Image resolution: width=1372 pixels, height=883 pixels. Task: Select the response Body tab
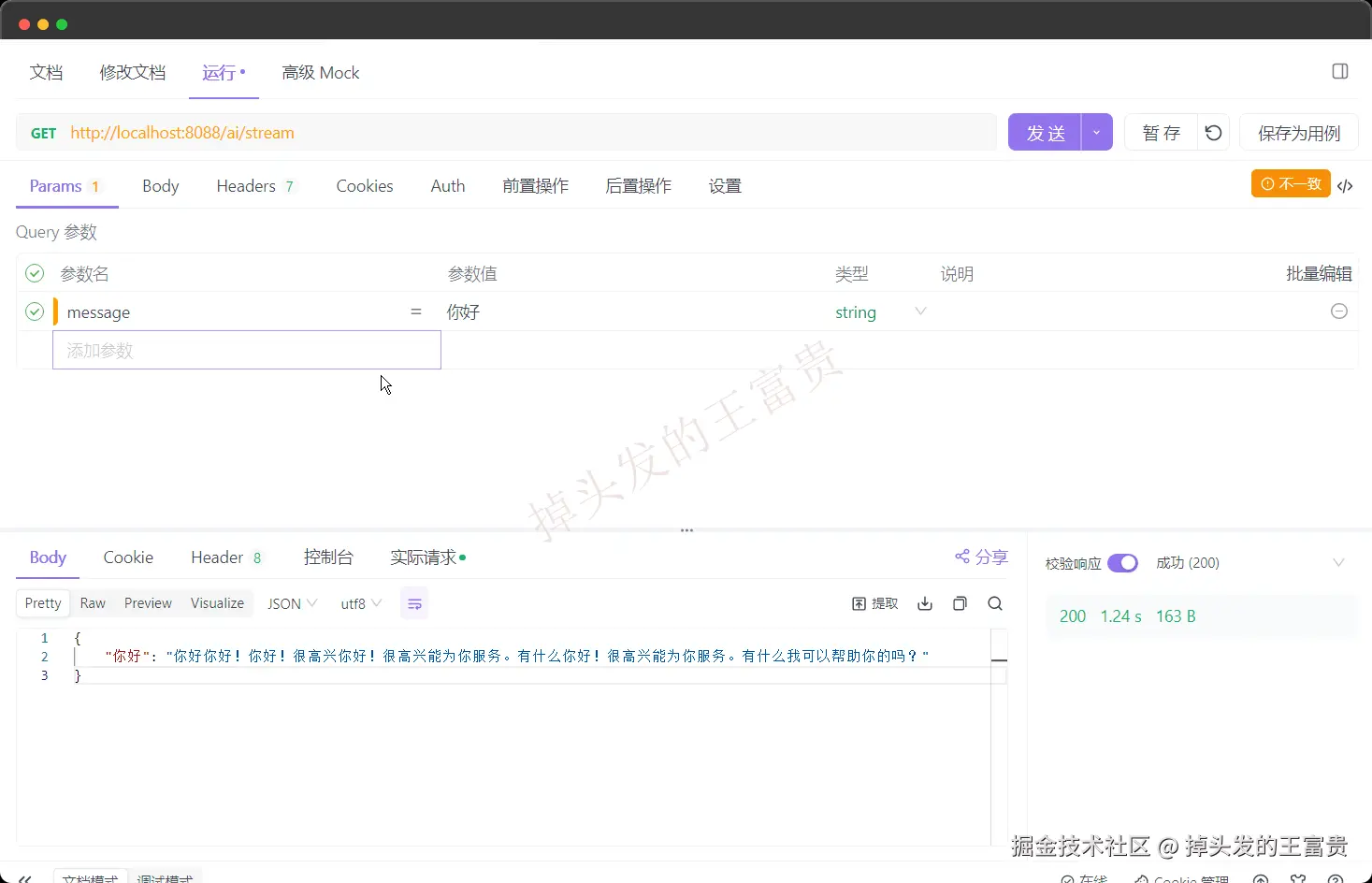[48, 557]
